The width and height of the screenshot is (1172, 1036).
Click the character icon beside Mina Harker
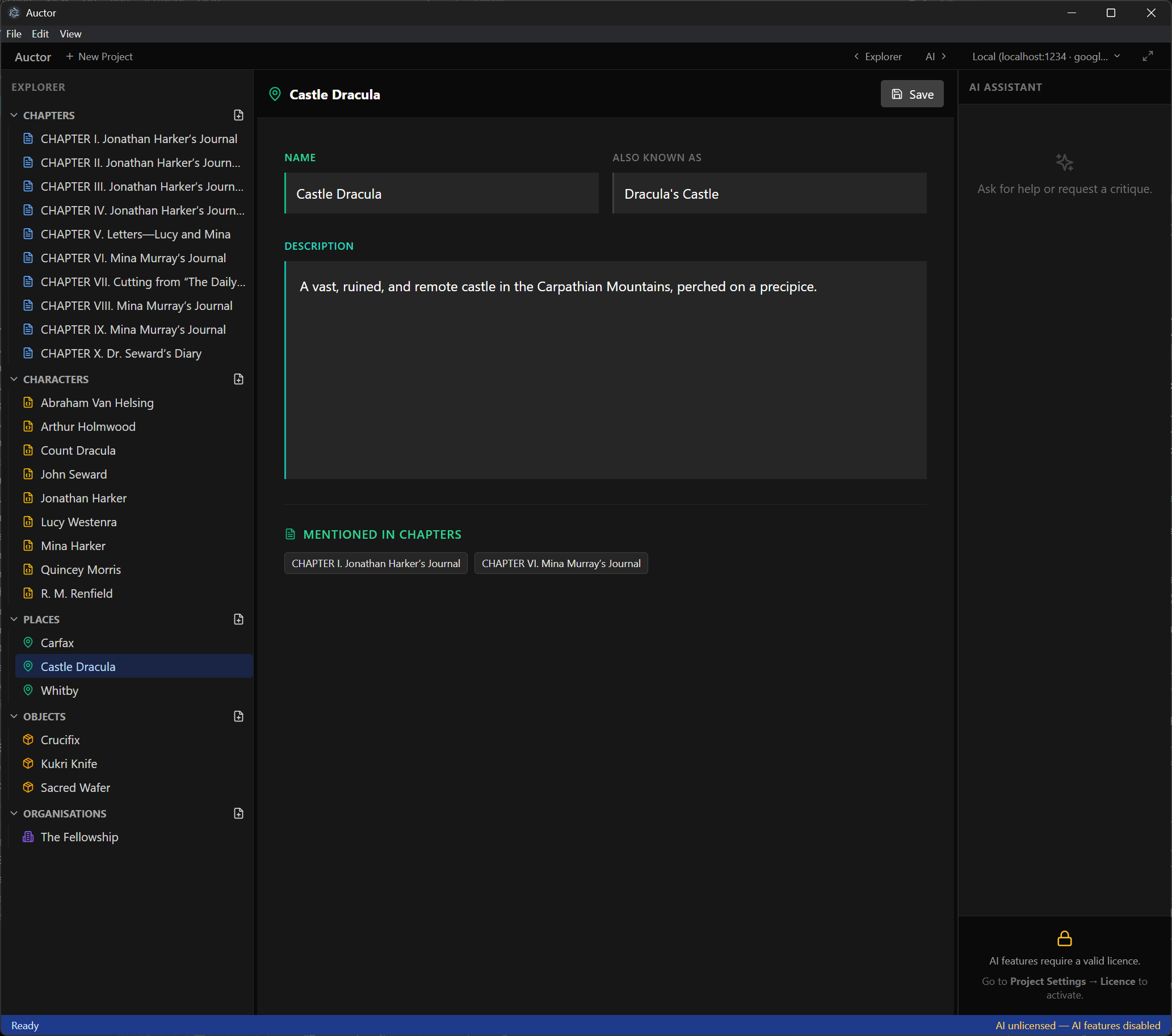27,545
